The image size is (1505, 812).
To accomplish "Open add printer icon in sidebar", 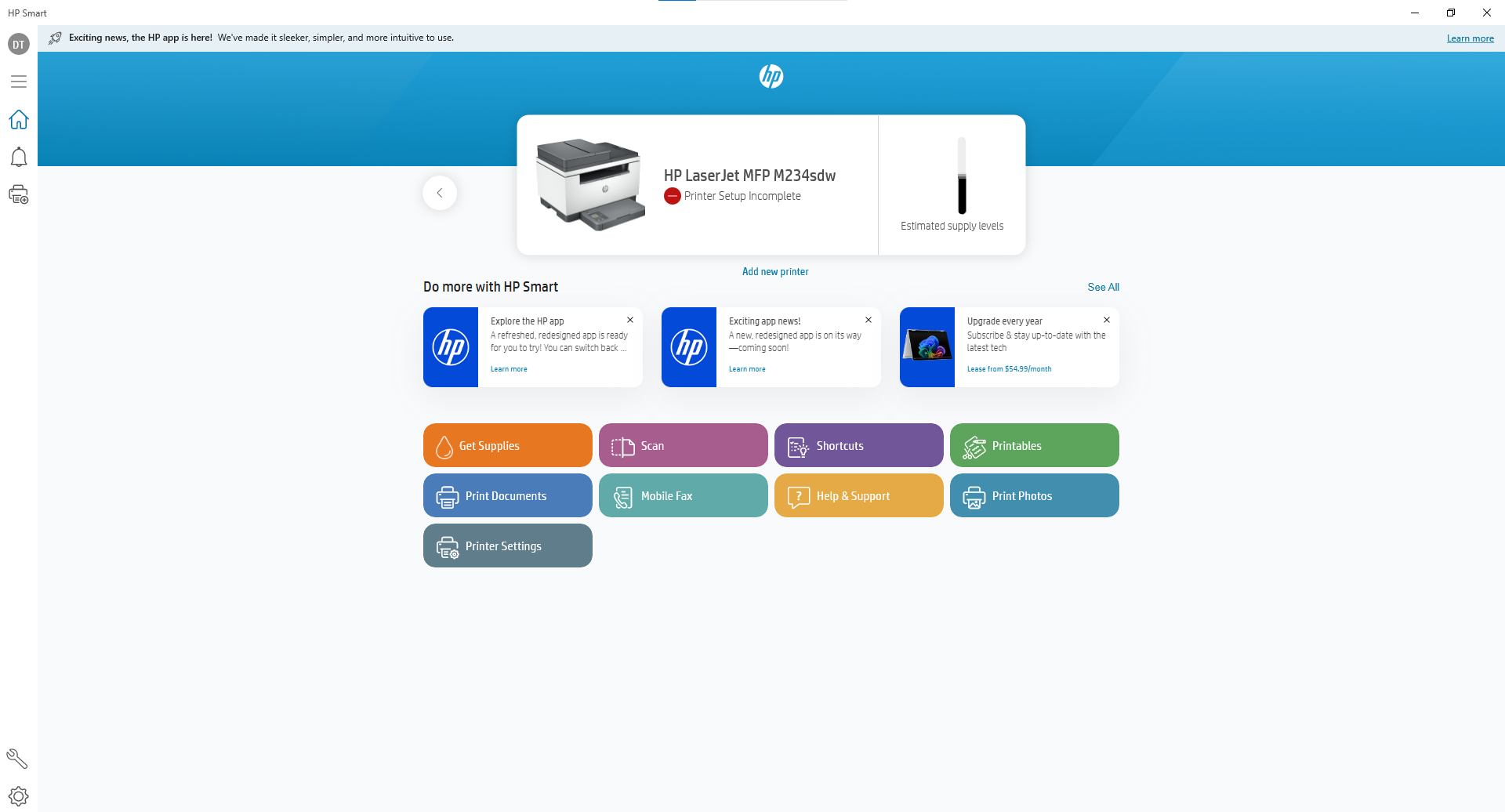I will 19,194.
